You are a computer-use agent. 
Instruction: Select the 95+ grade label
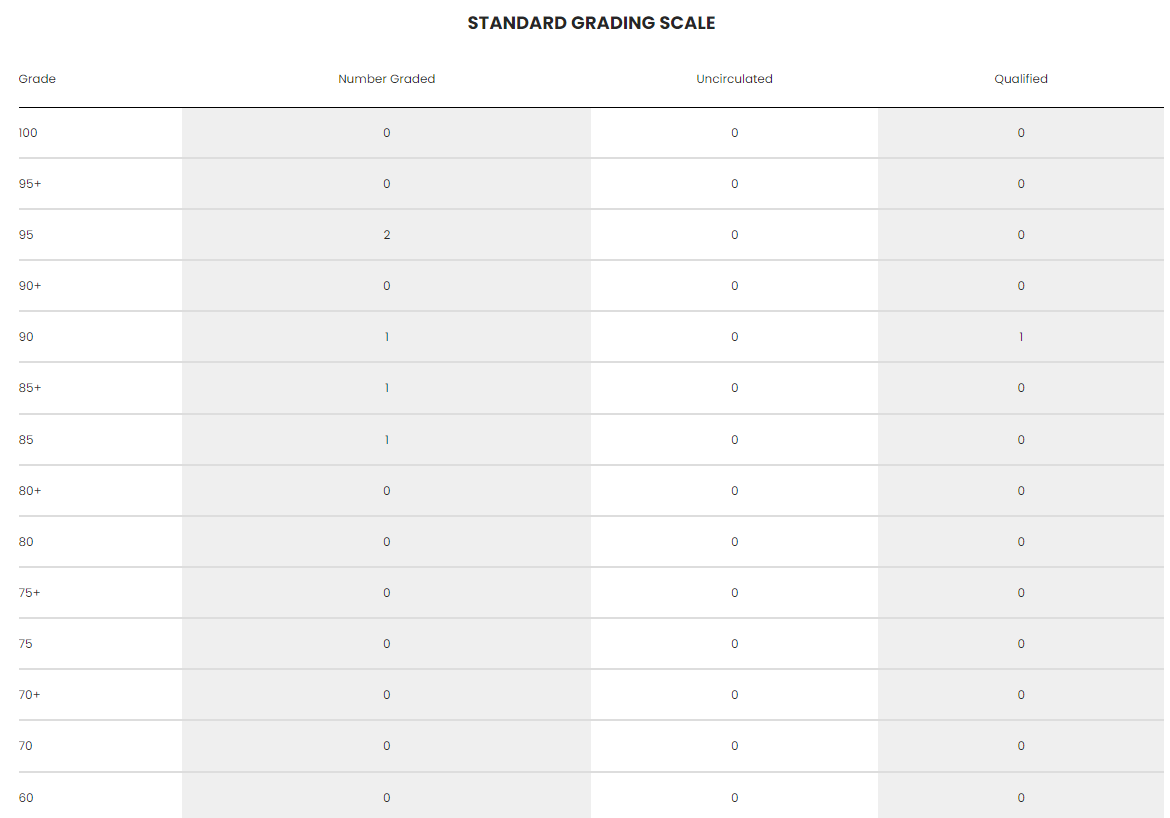30,184
